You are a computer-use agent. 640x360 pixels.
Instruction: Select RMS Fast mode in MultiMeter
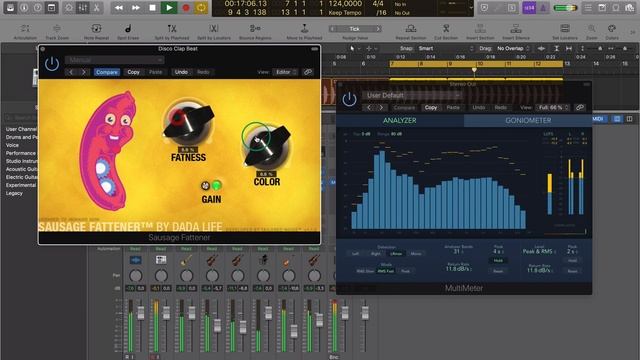(385, 271)
